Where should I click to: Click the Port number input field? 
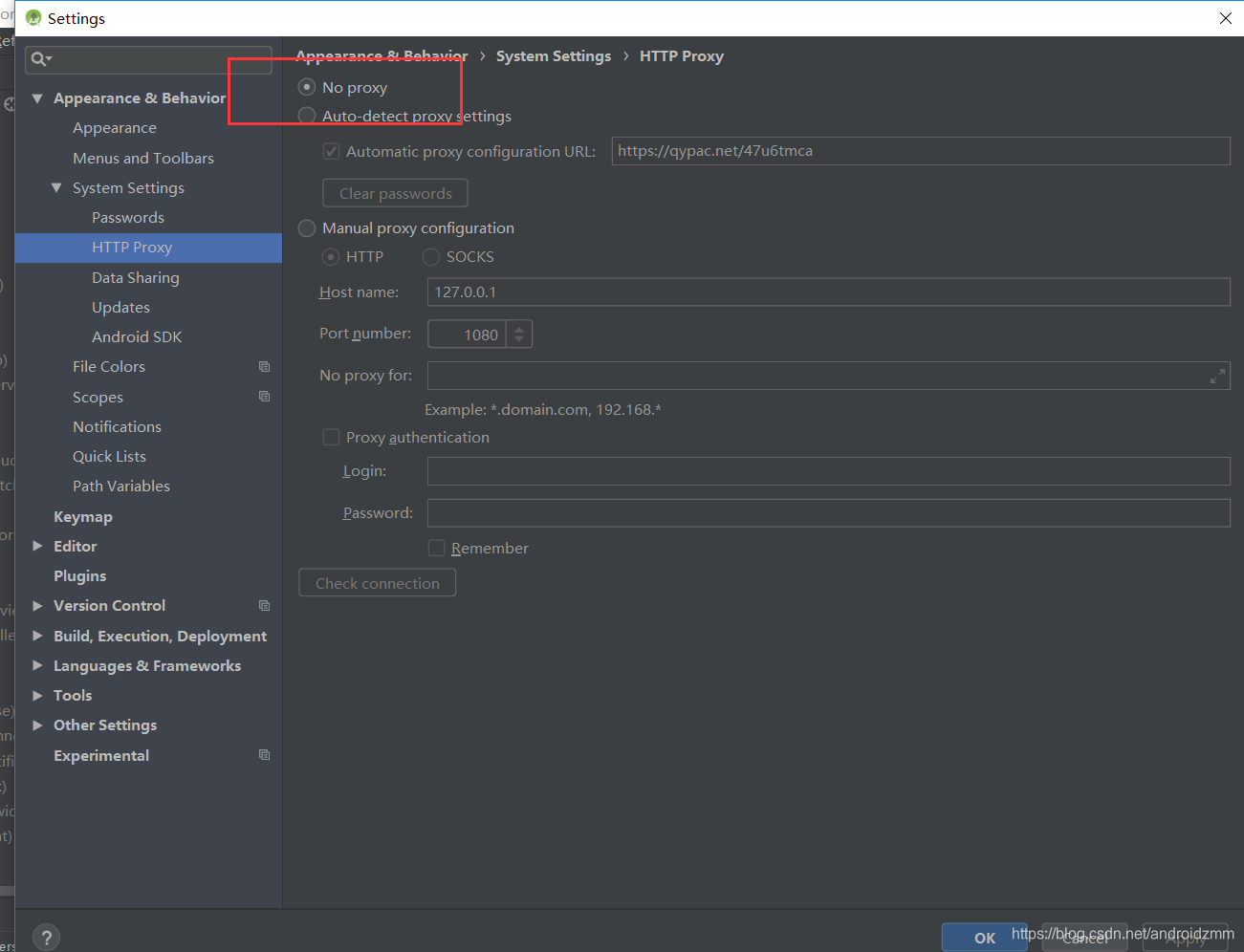click(x=467, y=335)
